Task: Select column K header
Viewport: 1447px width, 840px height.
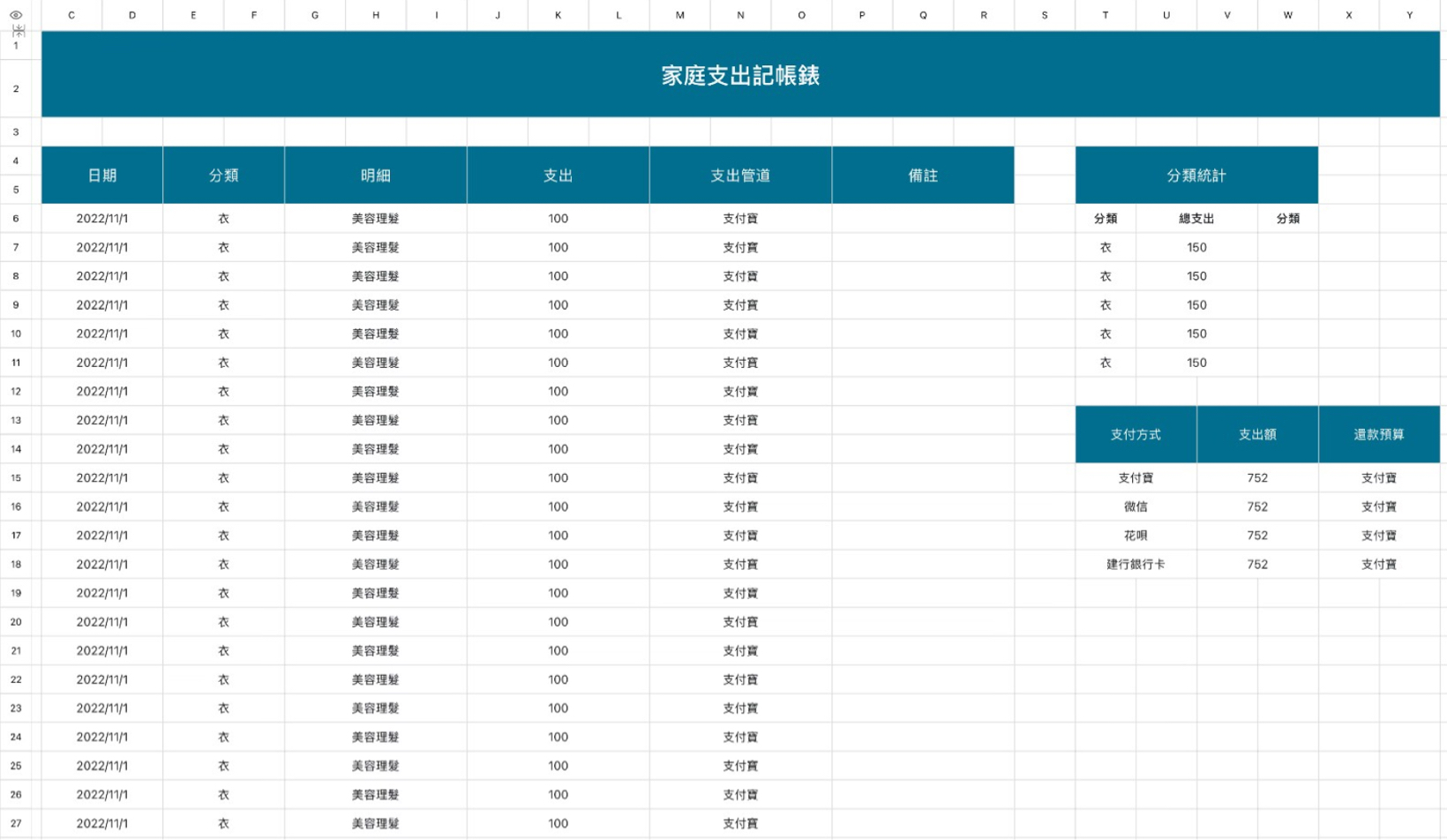Action: pos(558,15)
